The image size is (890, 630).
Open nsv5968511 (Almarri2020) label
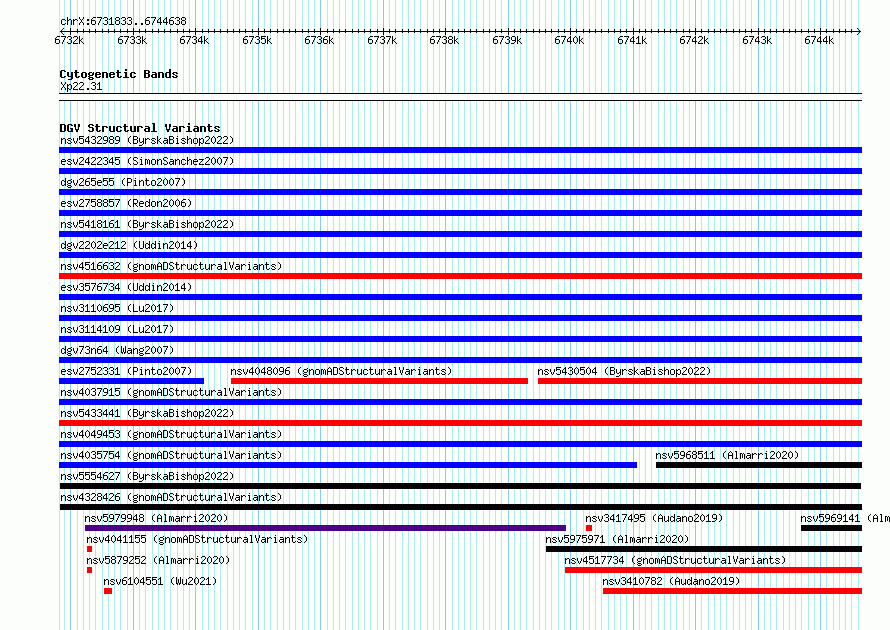(x=727, y=455)
